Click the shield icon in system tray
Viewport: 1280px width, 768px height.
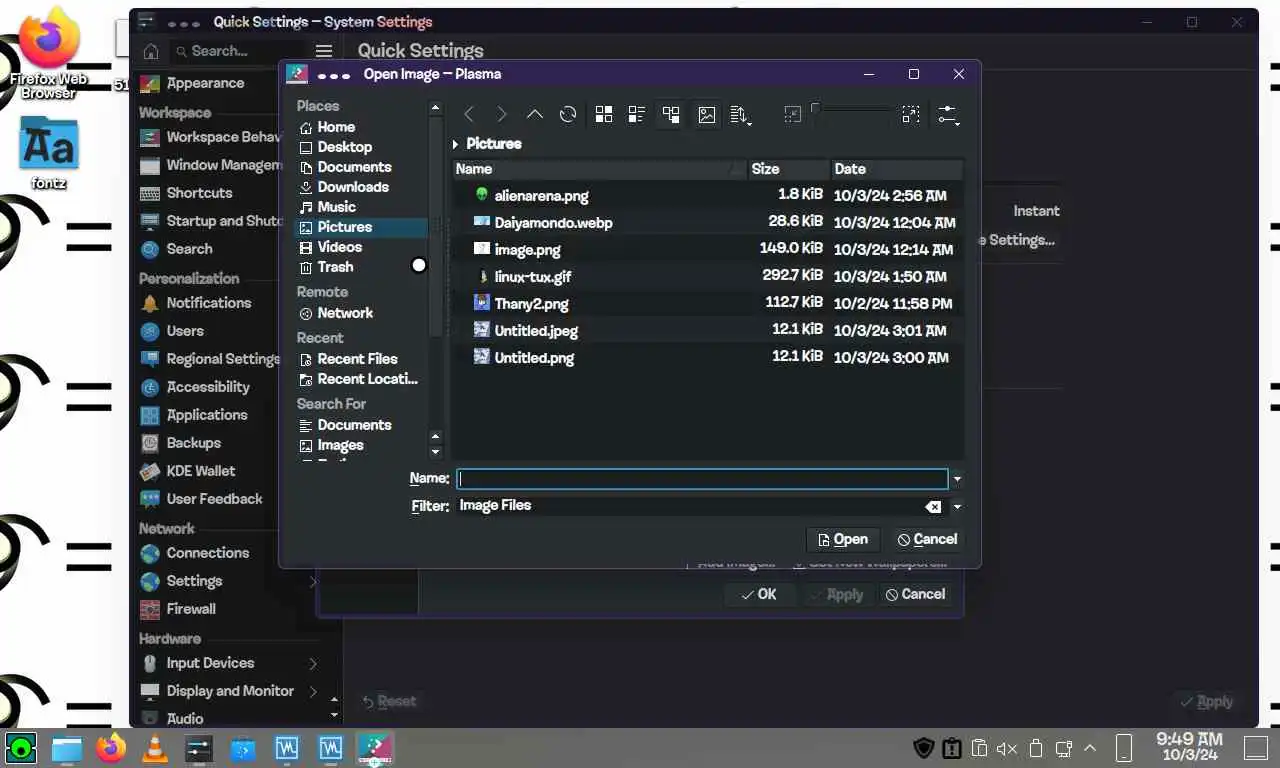(924, 748)
